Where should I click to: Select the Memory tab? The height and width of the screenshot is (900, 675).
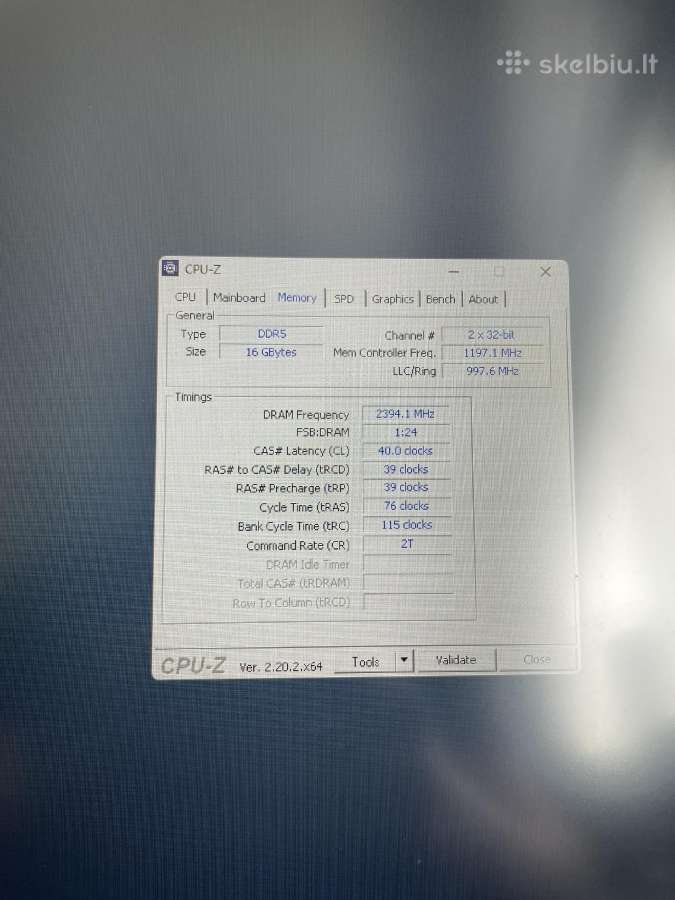(x=297, y=297)
